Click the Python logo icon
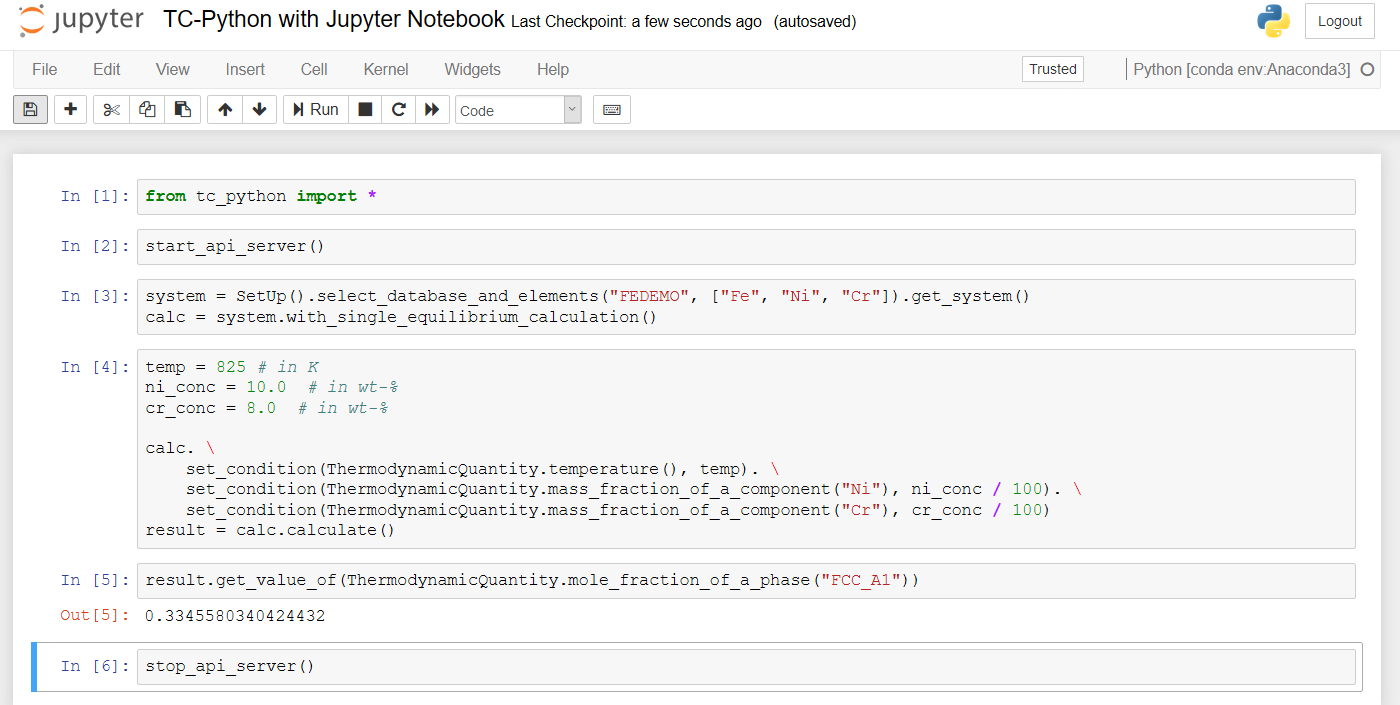1400x705 pixels. (1273, 21)
